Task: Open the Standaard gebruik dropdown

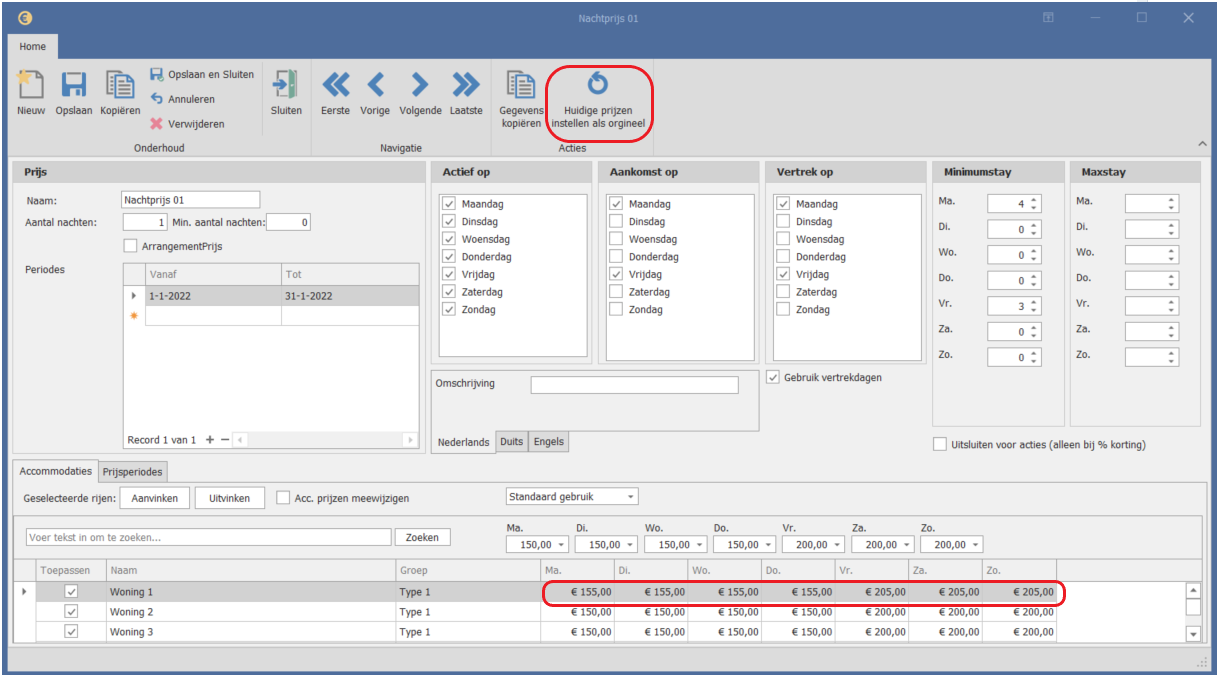Action: (630, 497)
